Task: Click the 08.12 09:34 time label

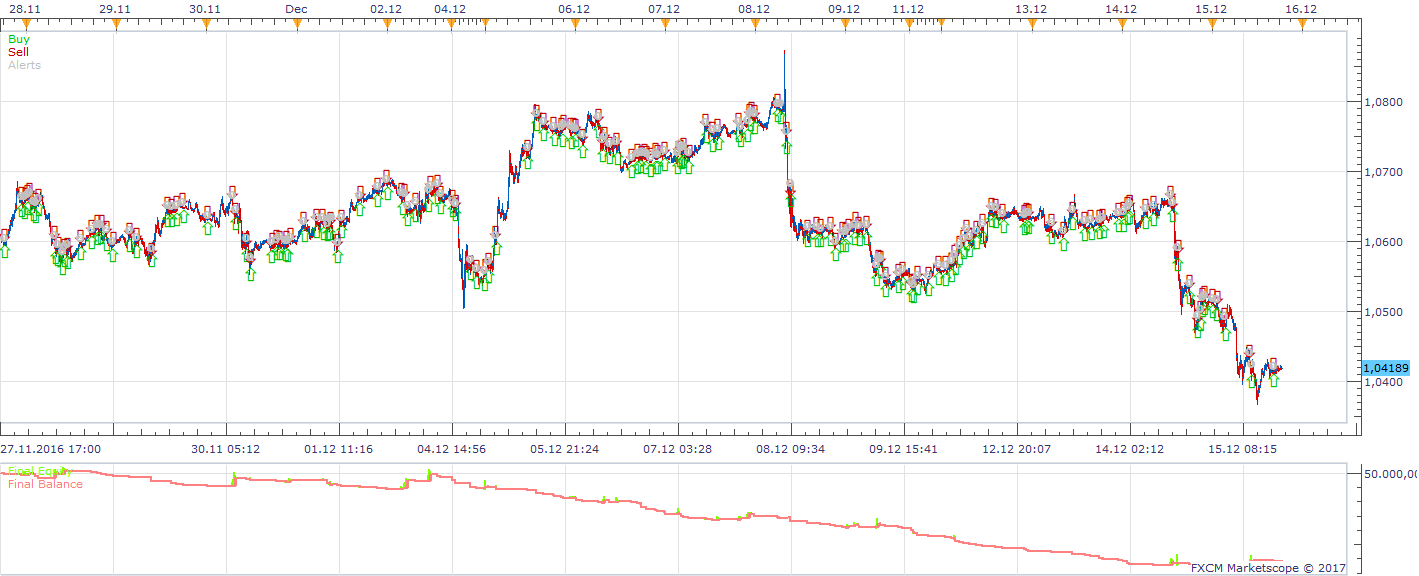Action: pos(791,449)
